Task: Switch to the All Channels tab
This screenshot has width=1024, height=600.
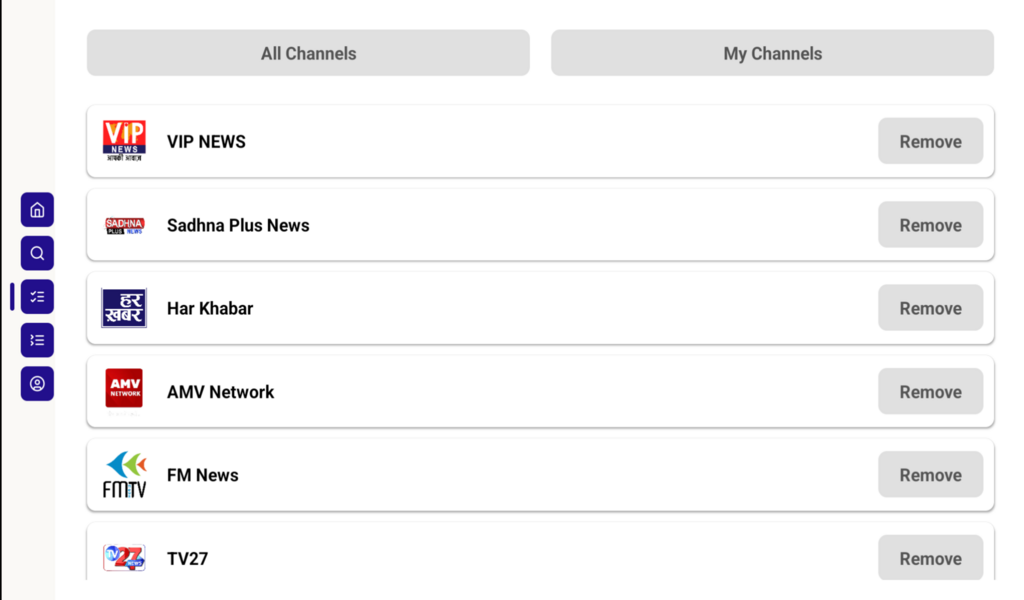Action: pyautogui.click(x=308, y=53)
